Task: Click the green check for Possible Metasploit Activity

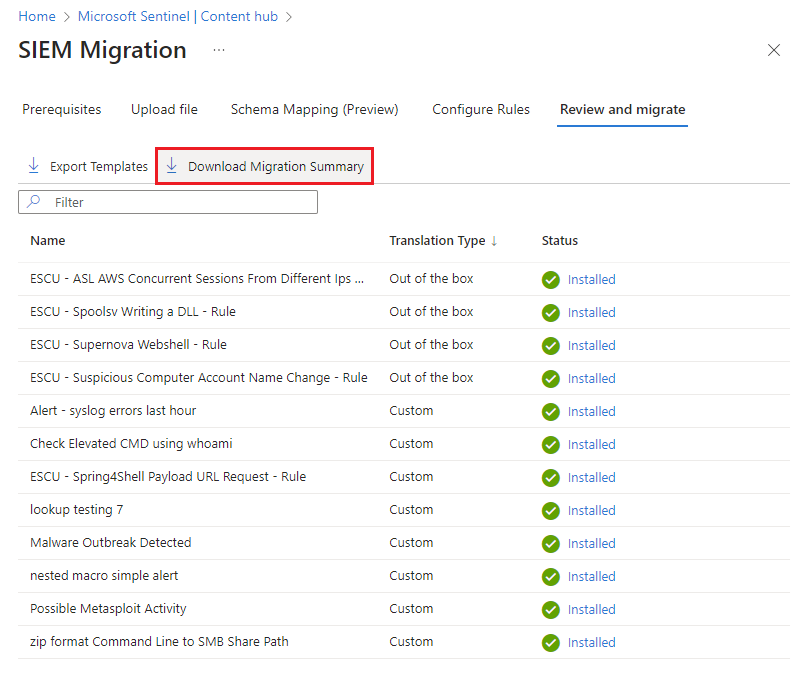Action: pos(551,610)
